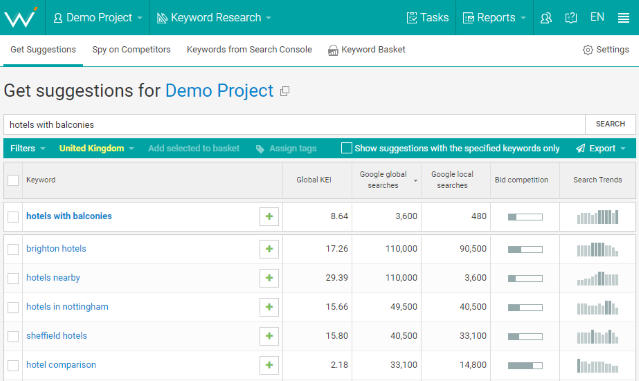Add 'brighton hotels' to basket
Image resolution: width=639 pixels, height=381 pixels.
point(269,249)
